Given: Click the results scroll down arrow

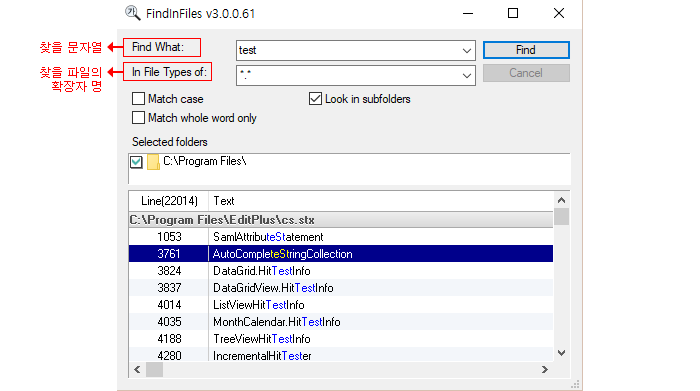Looking at the screenshot, I should [x=562, y=353].
